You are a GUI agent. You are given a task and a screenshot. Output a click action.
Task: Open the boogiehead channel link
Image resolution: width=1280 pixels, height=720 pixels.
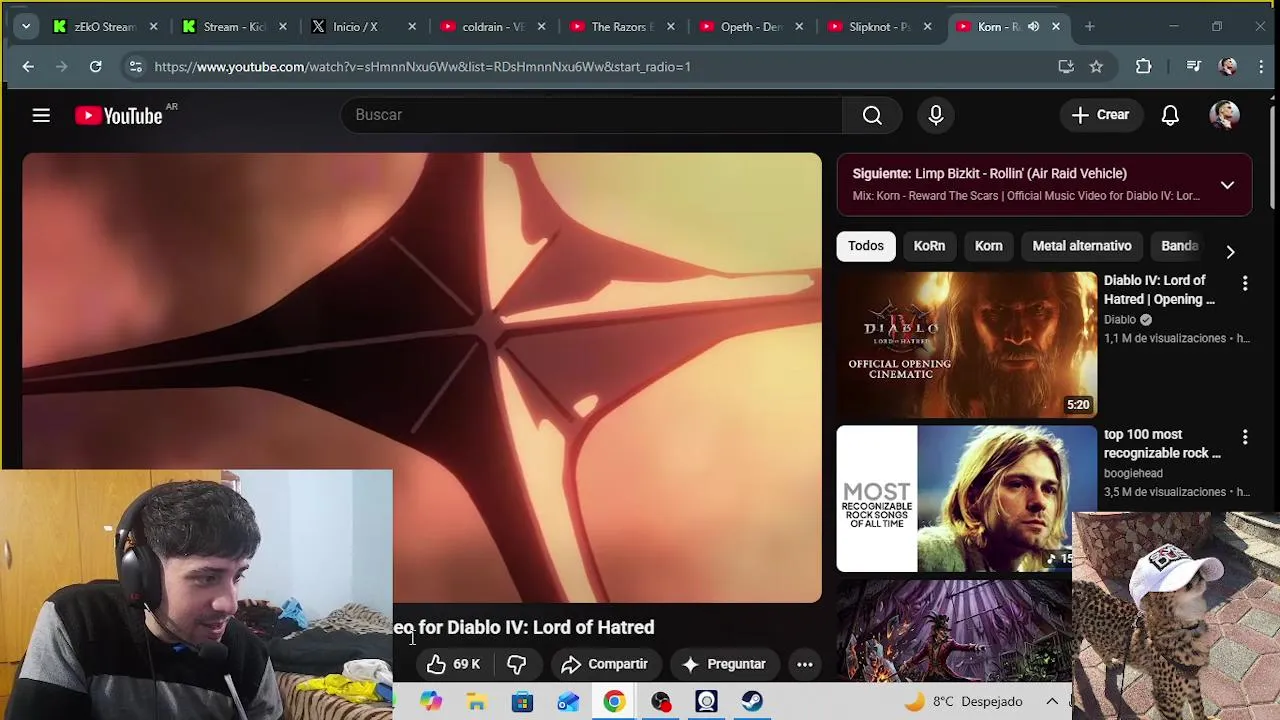1133,473
